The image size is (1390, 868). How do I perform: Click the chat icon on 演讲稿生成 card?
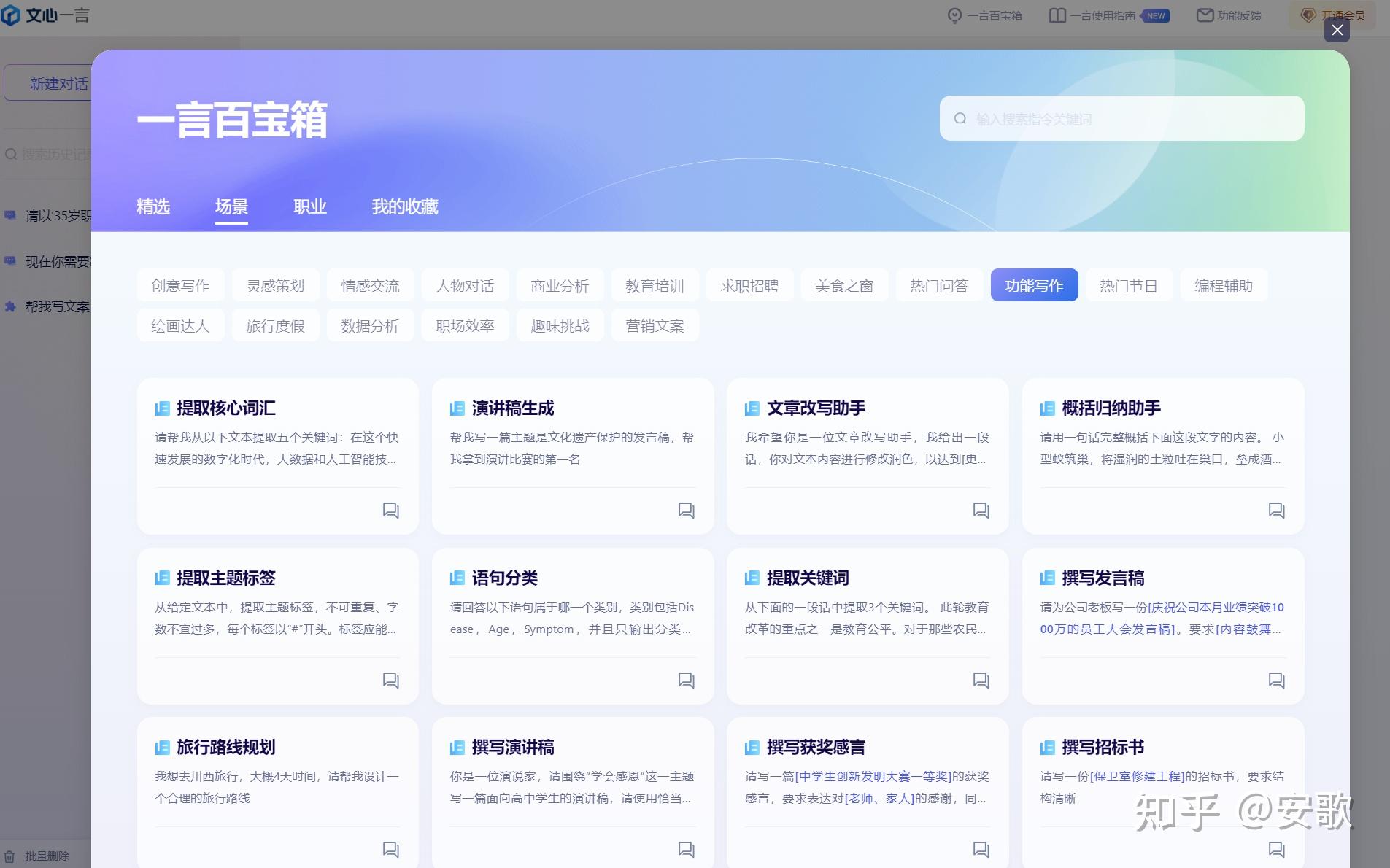(686, 511)
